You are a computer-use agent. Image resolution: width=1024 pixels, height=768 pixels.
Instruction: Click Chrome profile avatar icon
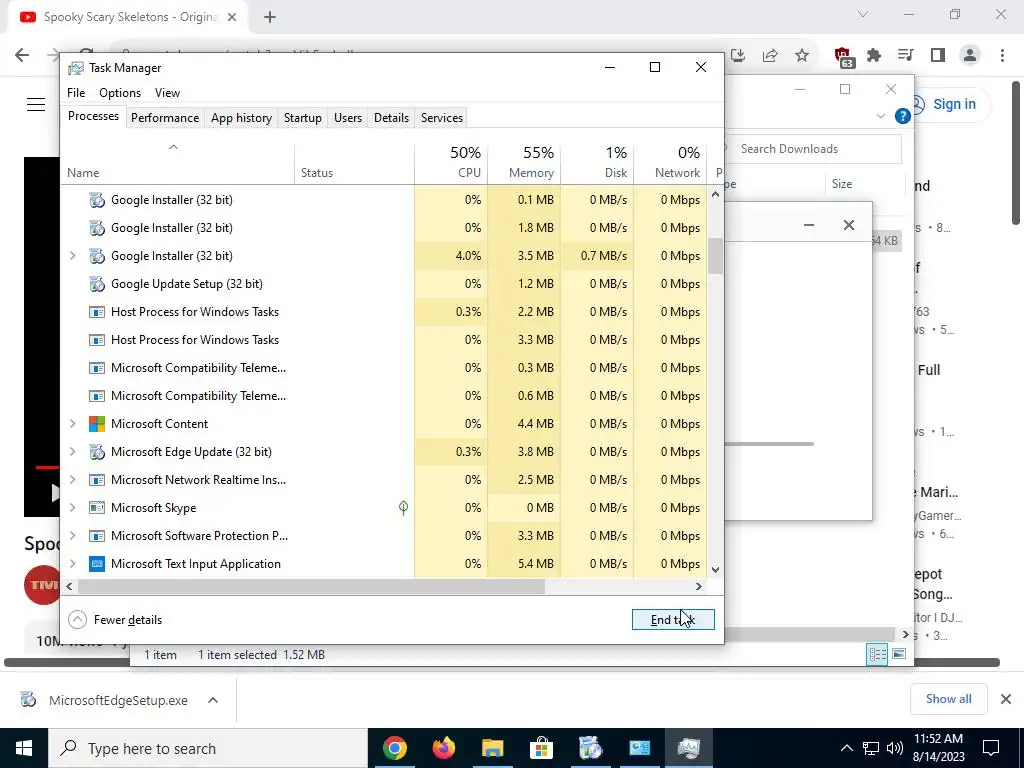pos(970,56)
